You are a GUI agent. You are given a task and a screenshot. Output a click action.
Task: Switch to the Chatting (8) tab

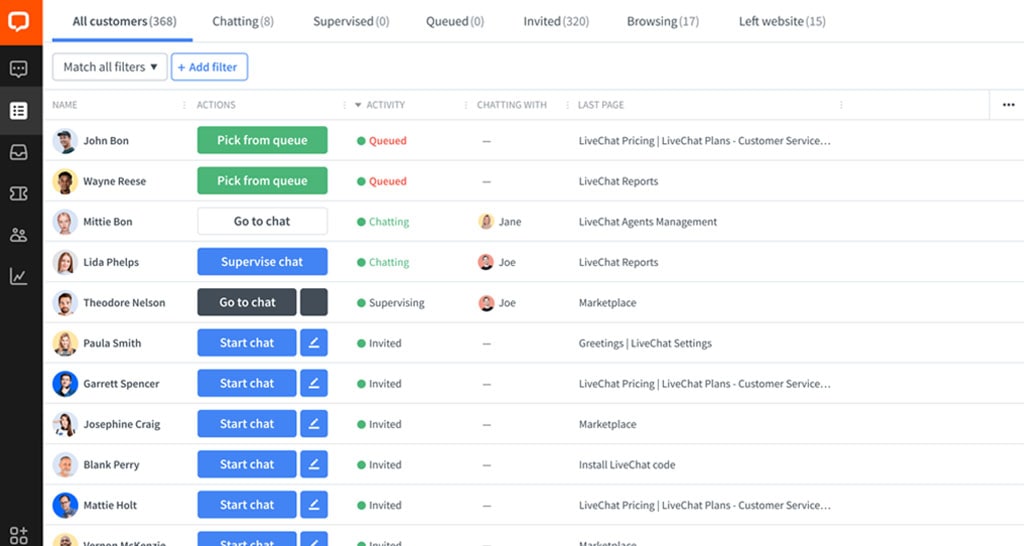(x=242, y=21)
